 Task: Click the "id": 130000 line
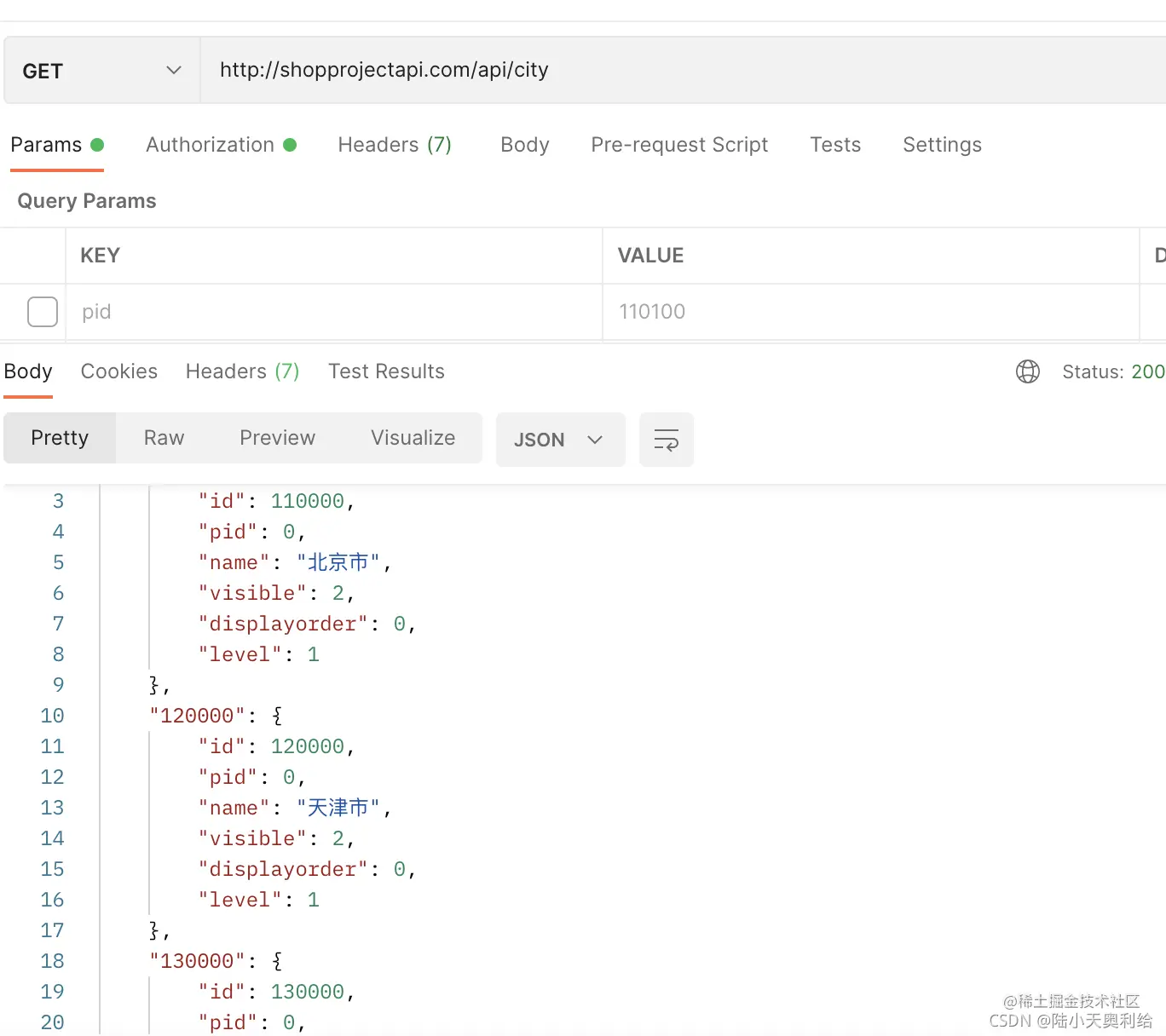[x=276, y=992]
